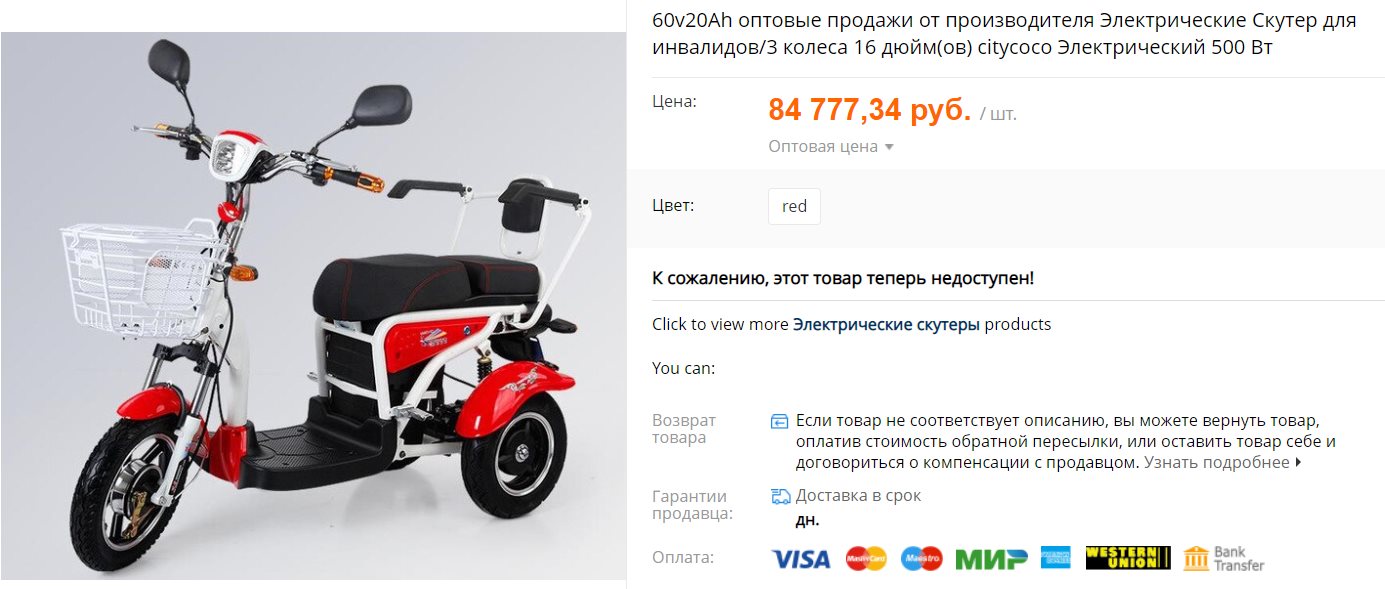Click the electric scooter product image
The width and height of the screenshot is (1385, 589).
click(x=313, y=305)
